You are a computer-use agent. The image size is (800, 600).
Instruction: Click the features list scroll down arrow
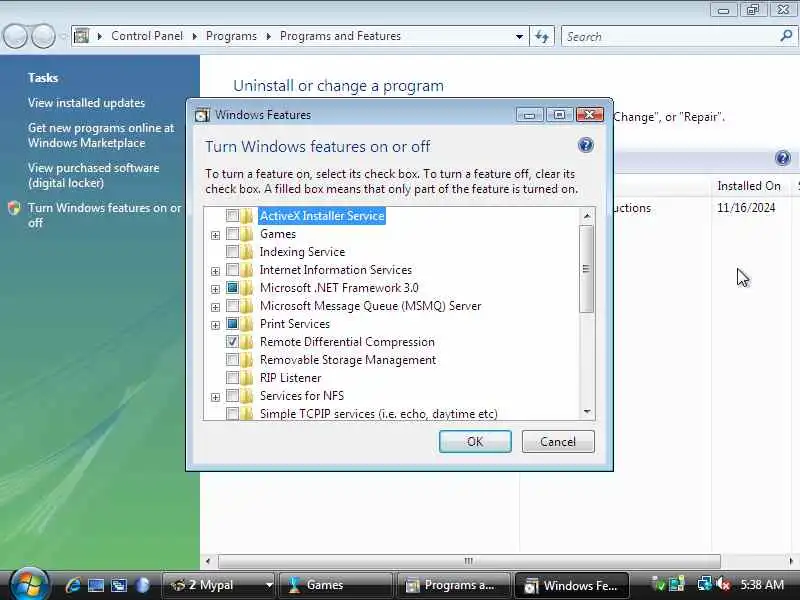click(x=587, y=412)
